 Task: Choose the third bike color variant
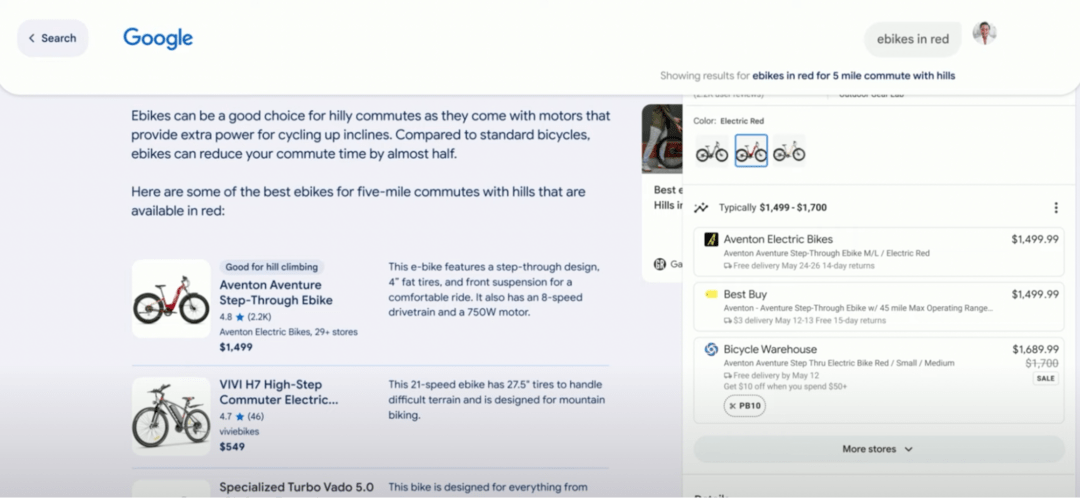tap(789, 151)
